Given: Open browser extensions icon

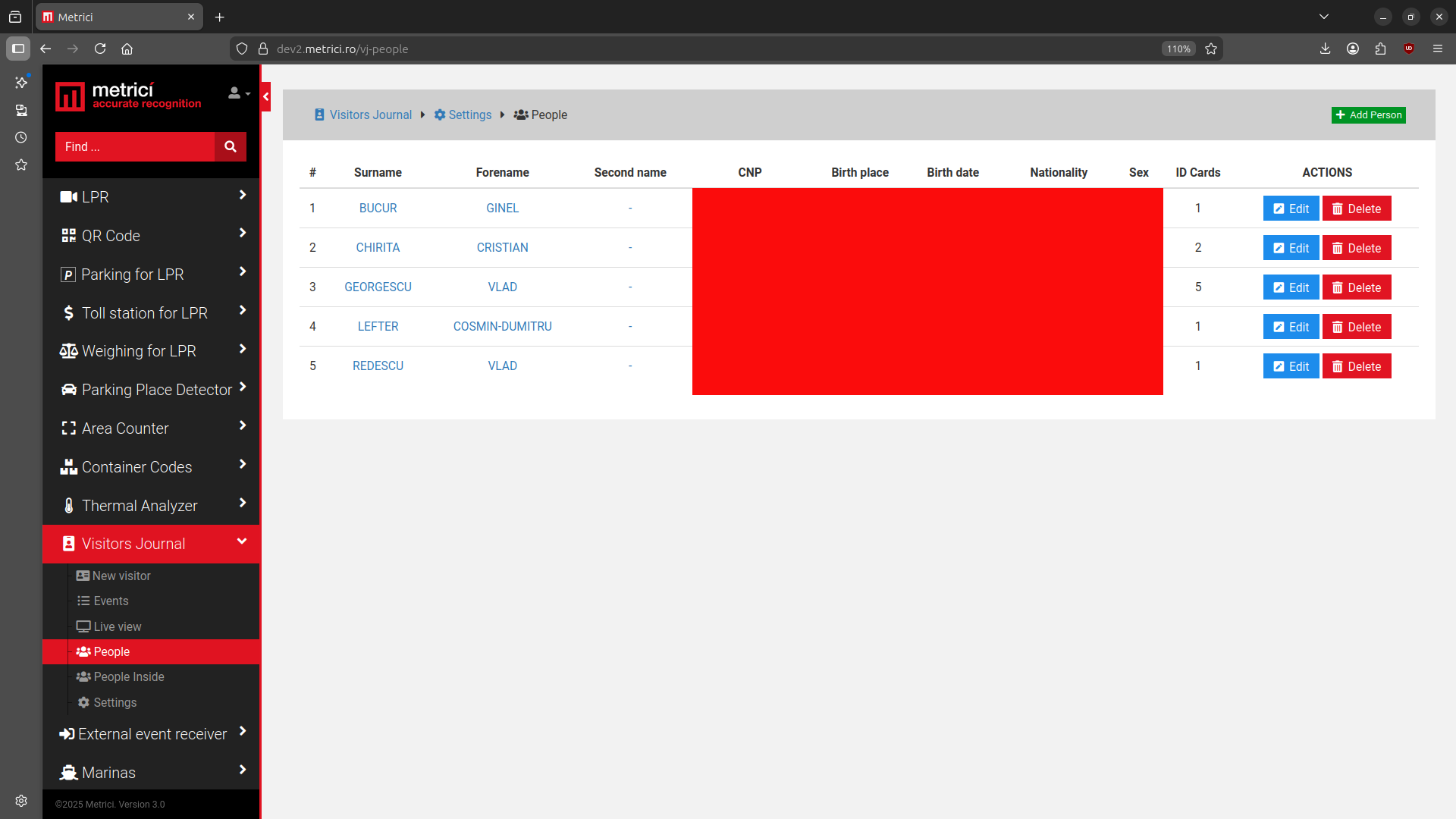Looking at the screenshot, I should pos(1380,49).
